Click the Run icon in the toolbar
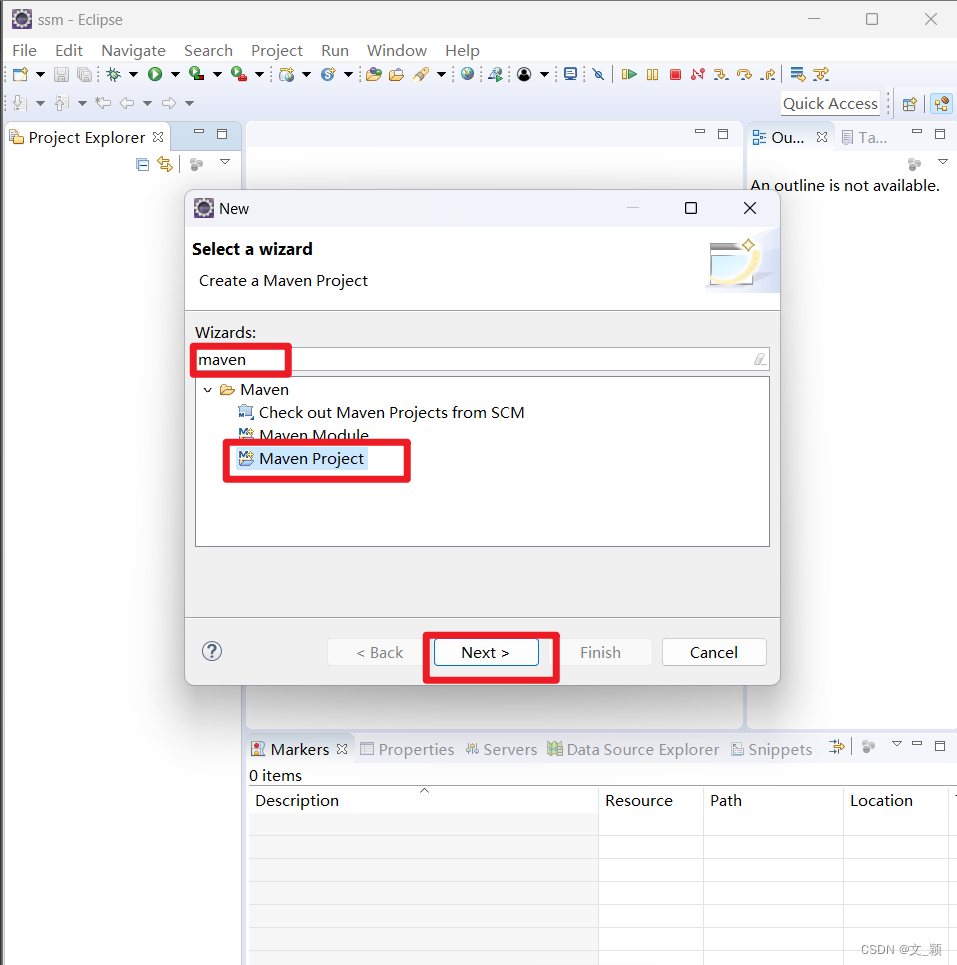 click(155, 74)
